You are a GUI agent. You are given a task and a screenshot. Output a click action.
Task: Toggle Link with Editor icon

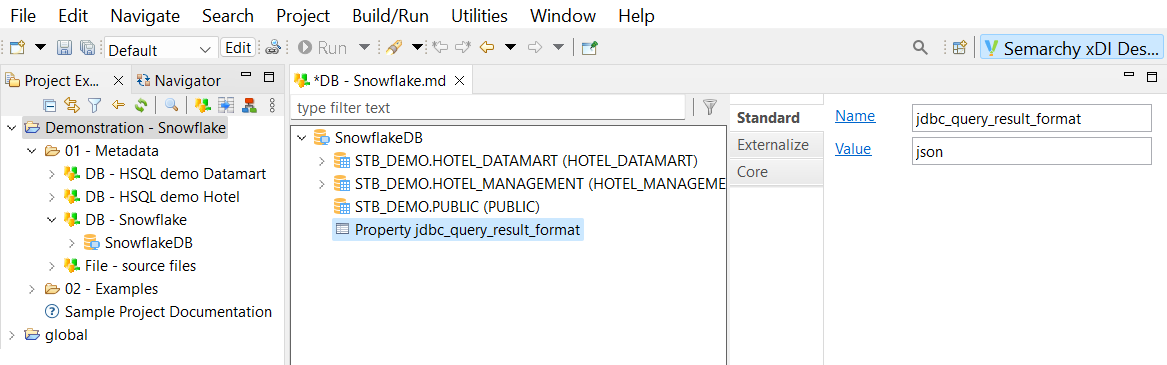tap(71, 105)
